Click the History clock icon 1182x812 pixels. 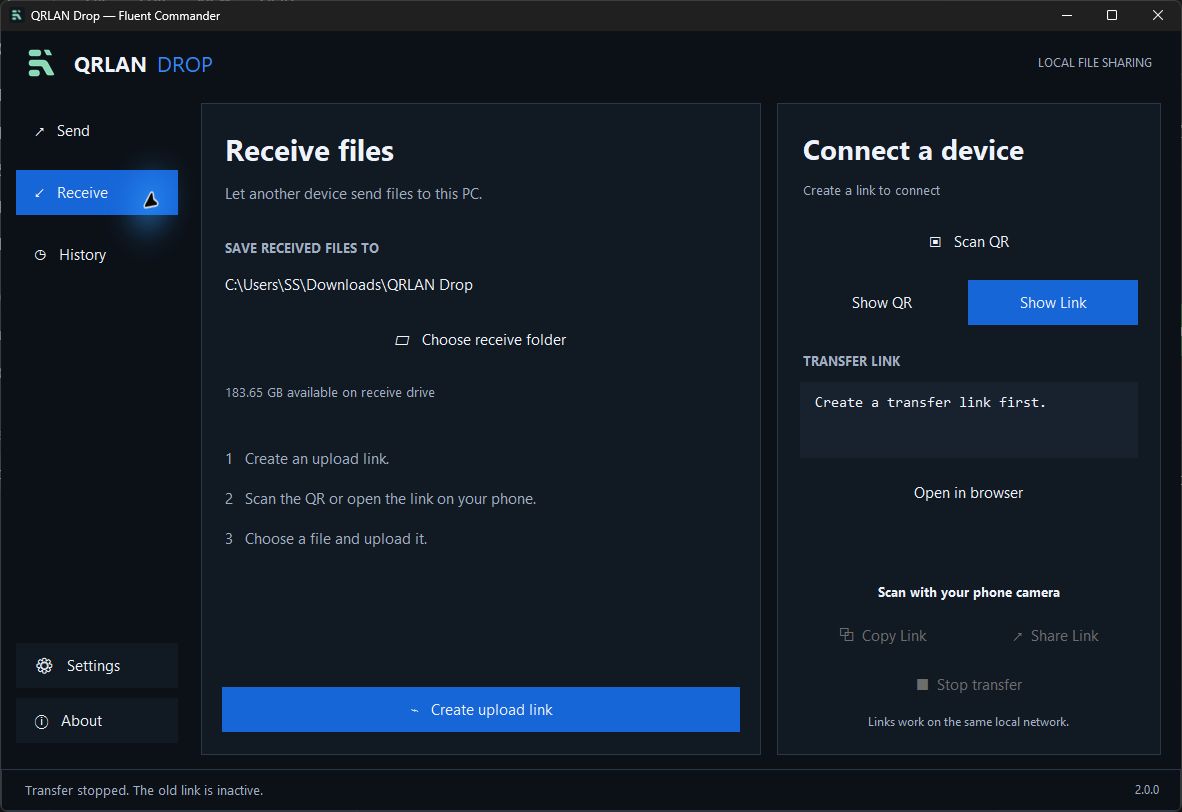coord(40,255)
